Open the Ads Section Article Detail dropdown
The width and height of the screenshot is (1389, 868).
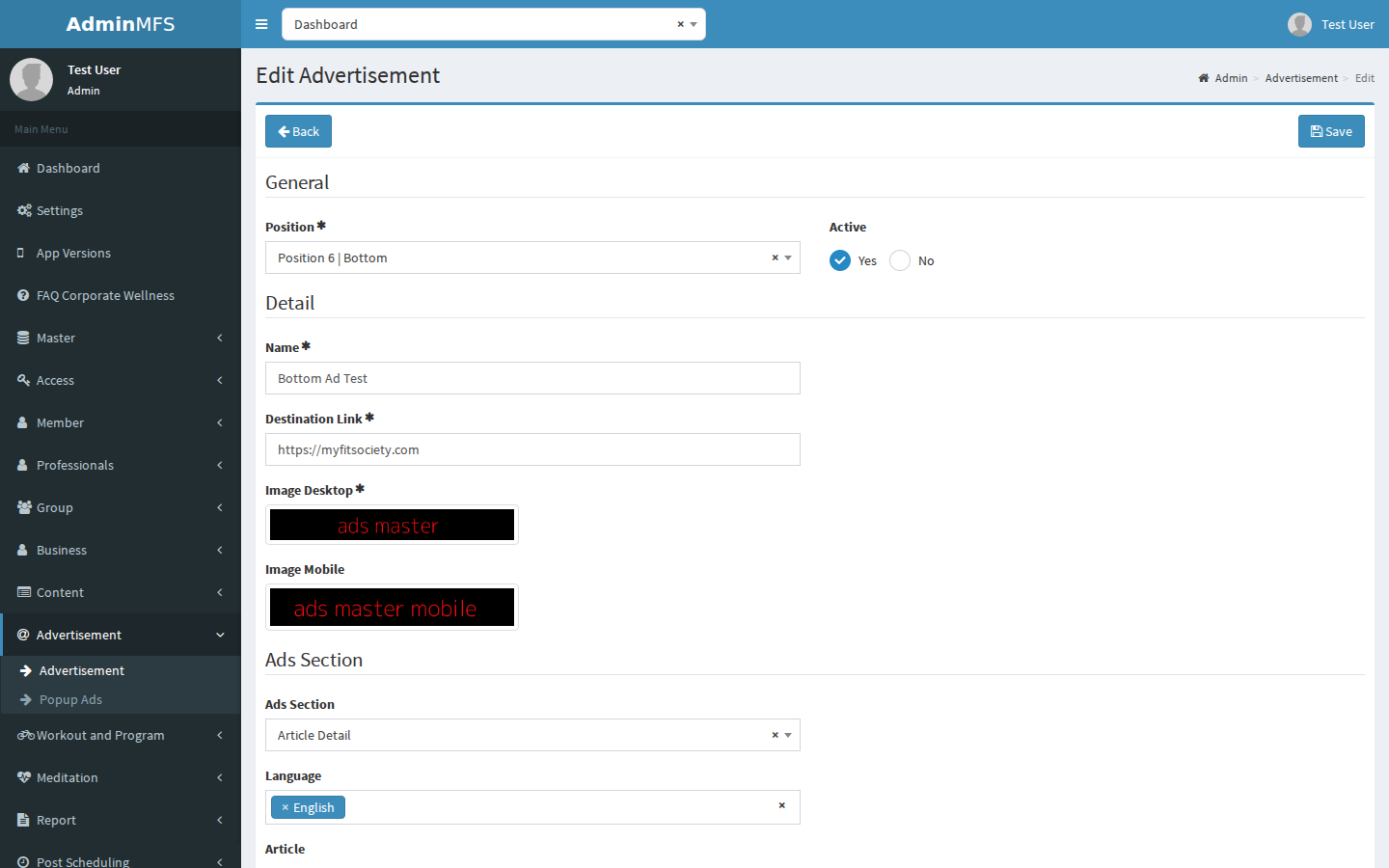coord(532,735)
